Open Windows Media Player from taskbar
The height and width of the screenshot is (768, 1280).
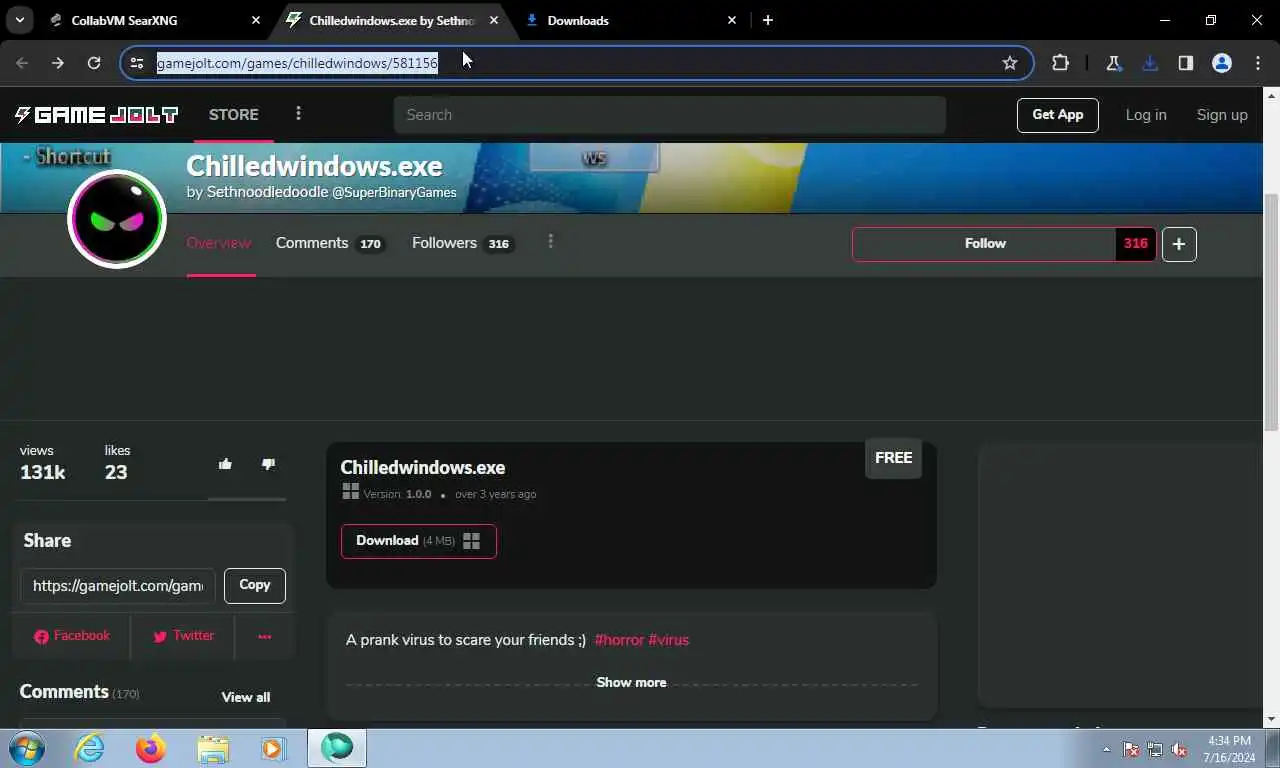point(273,748)
